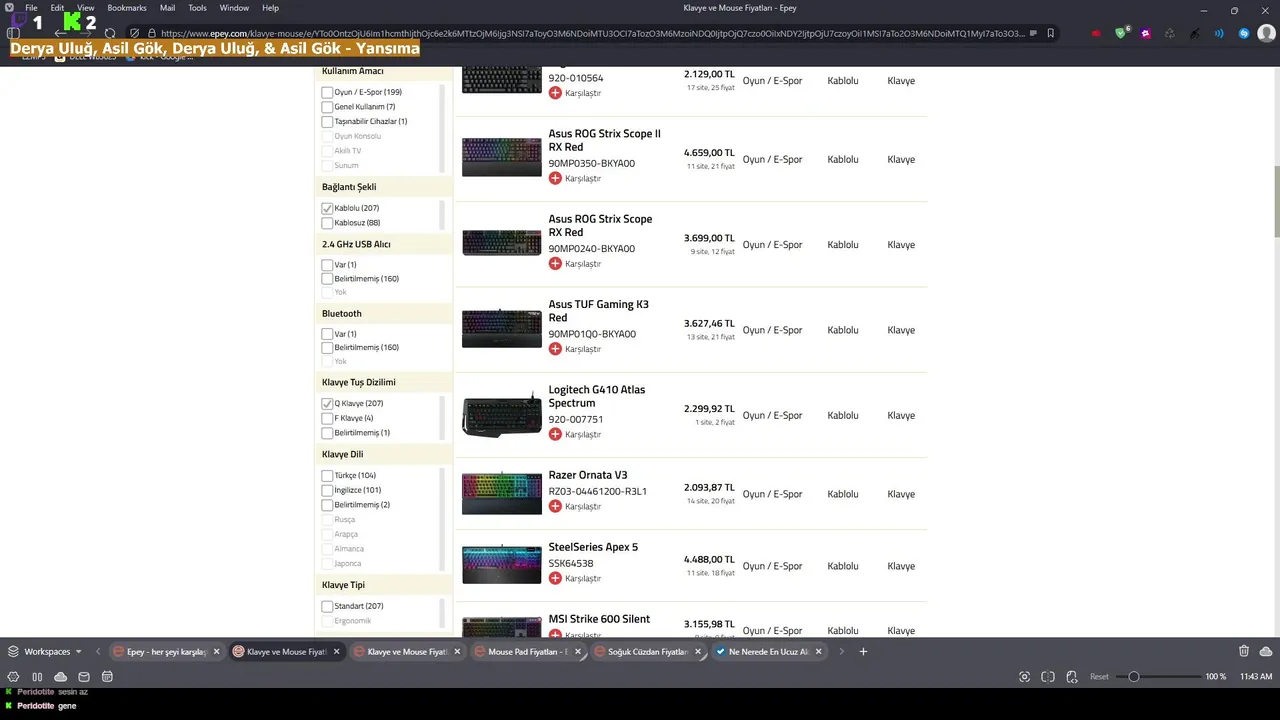Switch to Soğuk Cüzdan Fiyatları tab
The height and width of the screenshot is (720, 1280).
(x=648, y=652)
